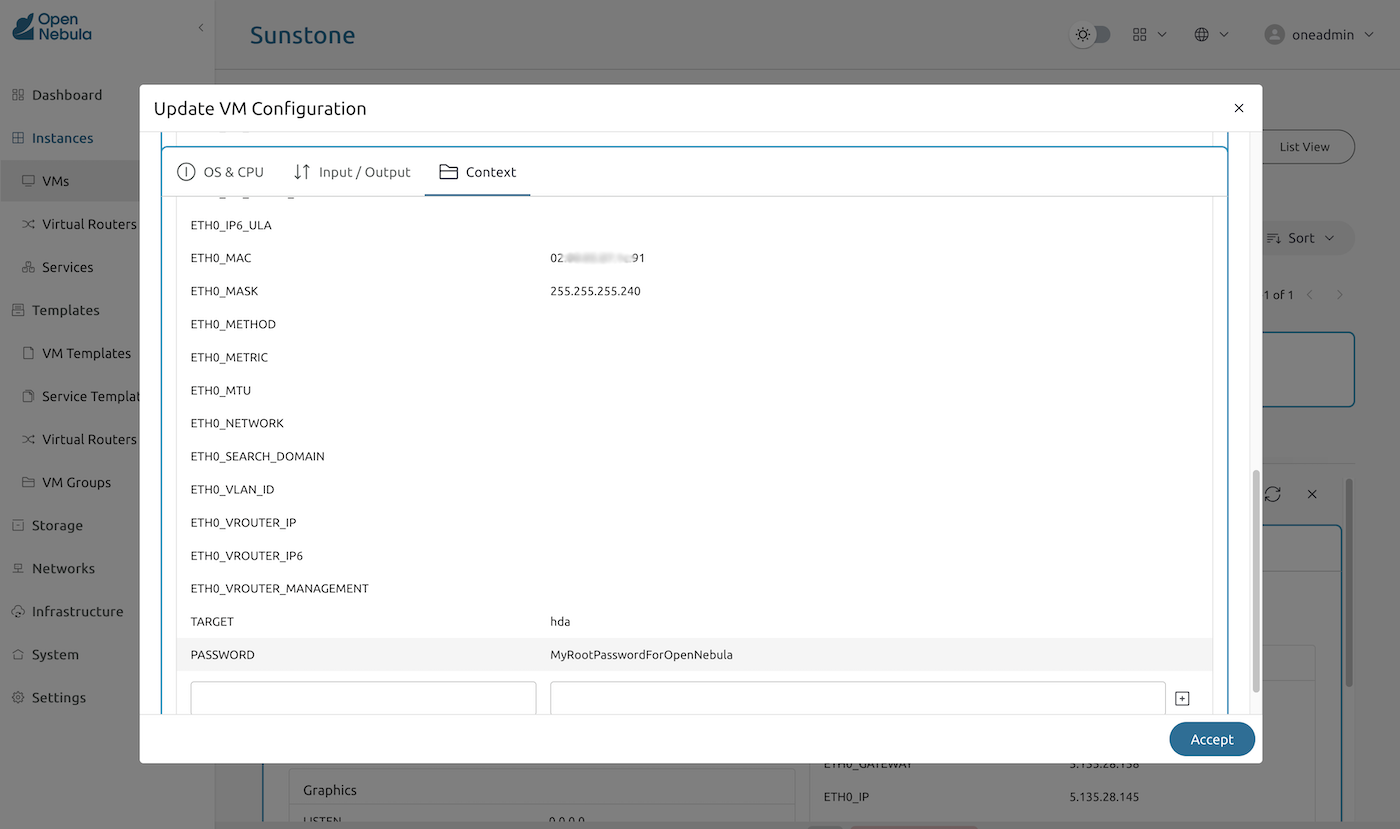Open the Infrastructure section
This screenshot has width=1400, height=829.
[77, 611]
